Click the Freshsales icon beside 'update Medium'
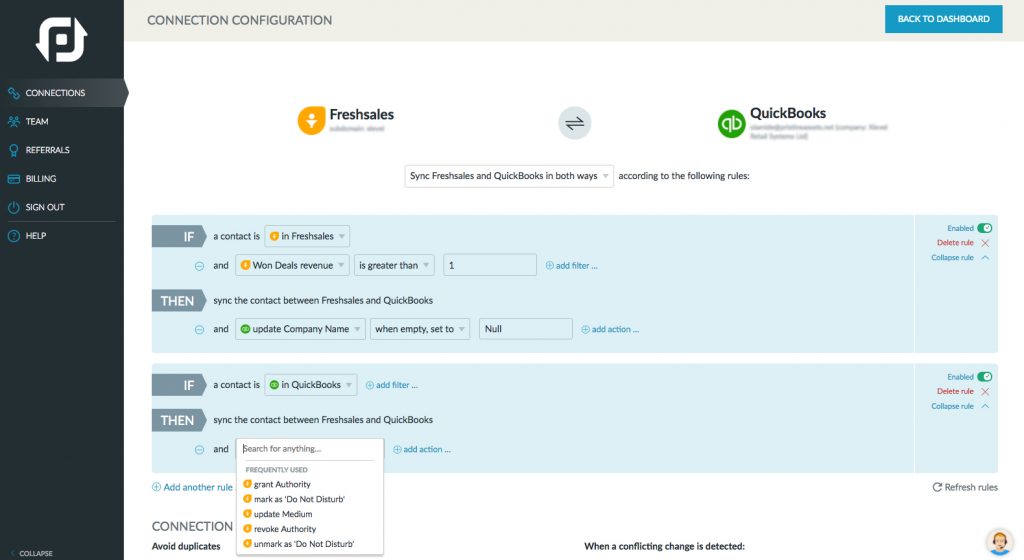Screen dimensions: 1024x560 248,514
